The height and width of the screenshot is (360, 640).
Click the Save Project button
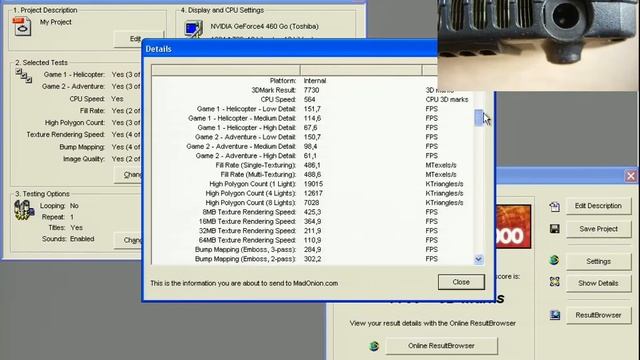point(598,229)
